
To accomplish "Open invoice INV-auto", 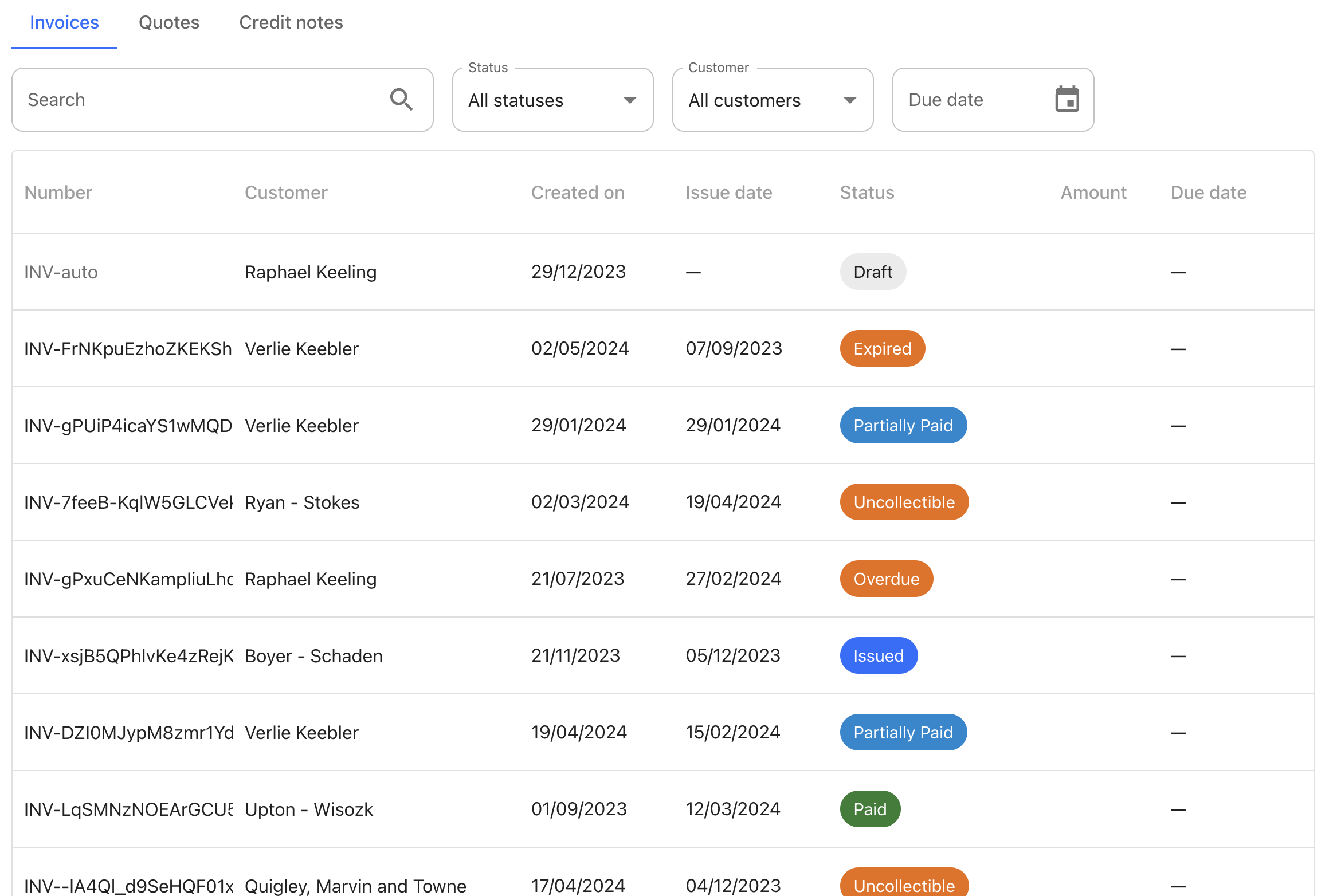I will click(x=61, y=272).
